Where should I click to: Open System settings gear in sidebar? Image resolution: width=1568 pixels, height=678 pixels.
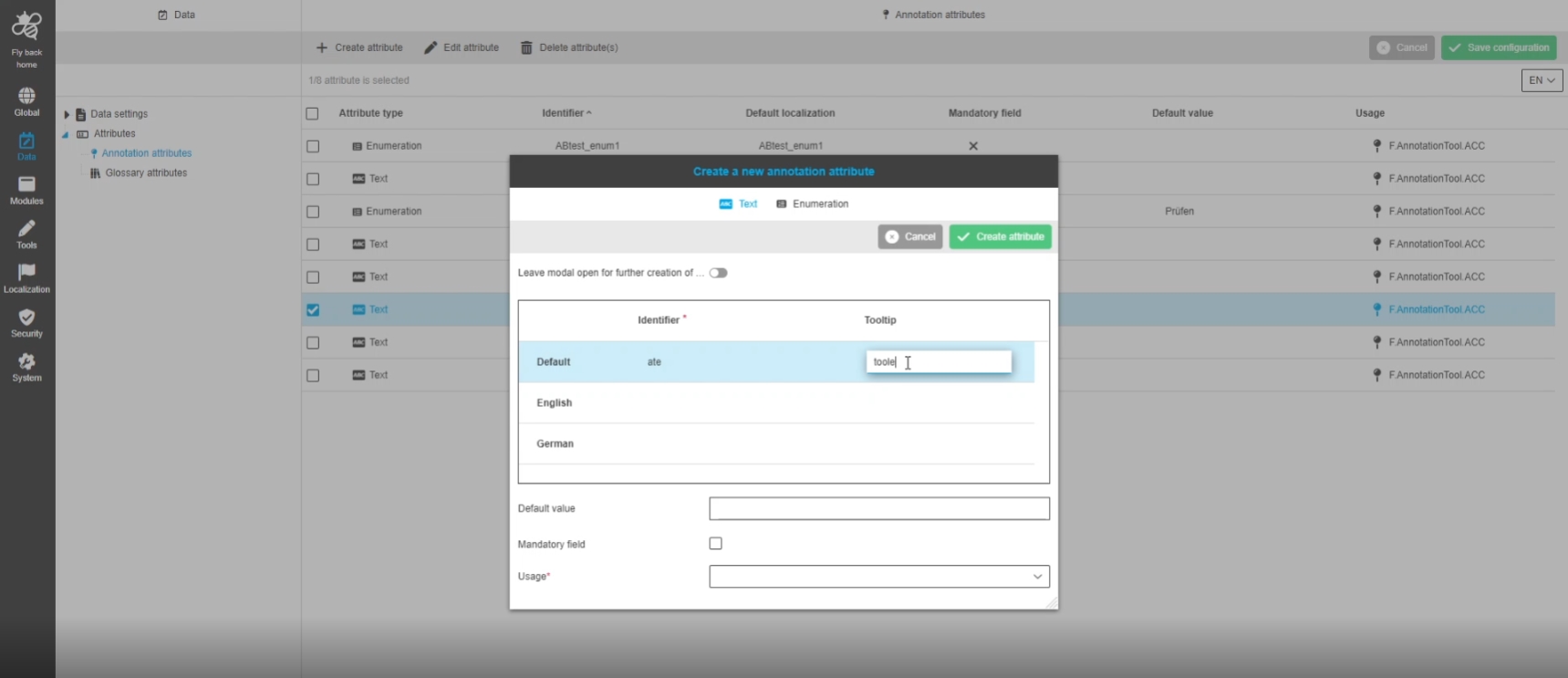pos(26,368)
